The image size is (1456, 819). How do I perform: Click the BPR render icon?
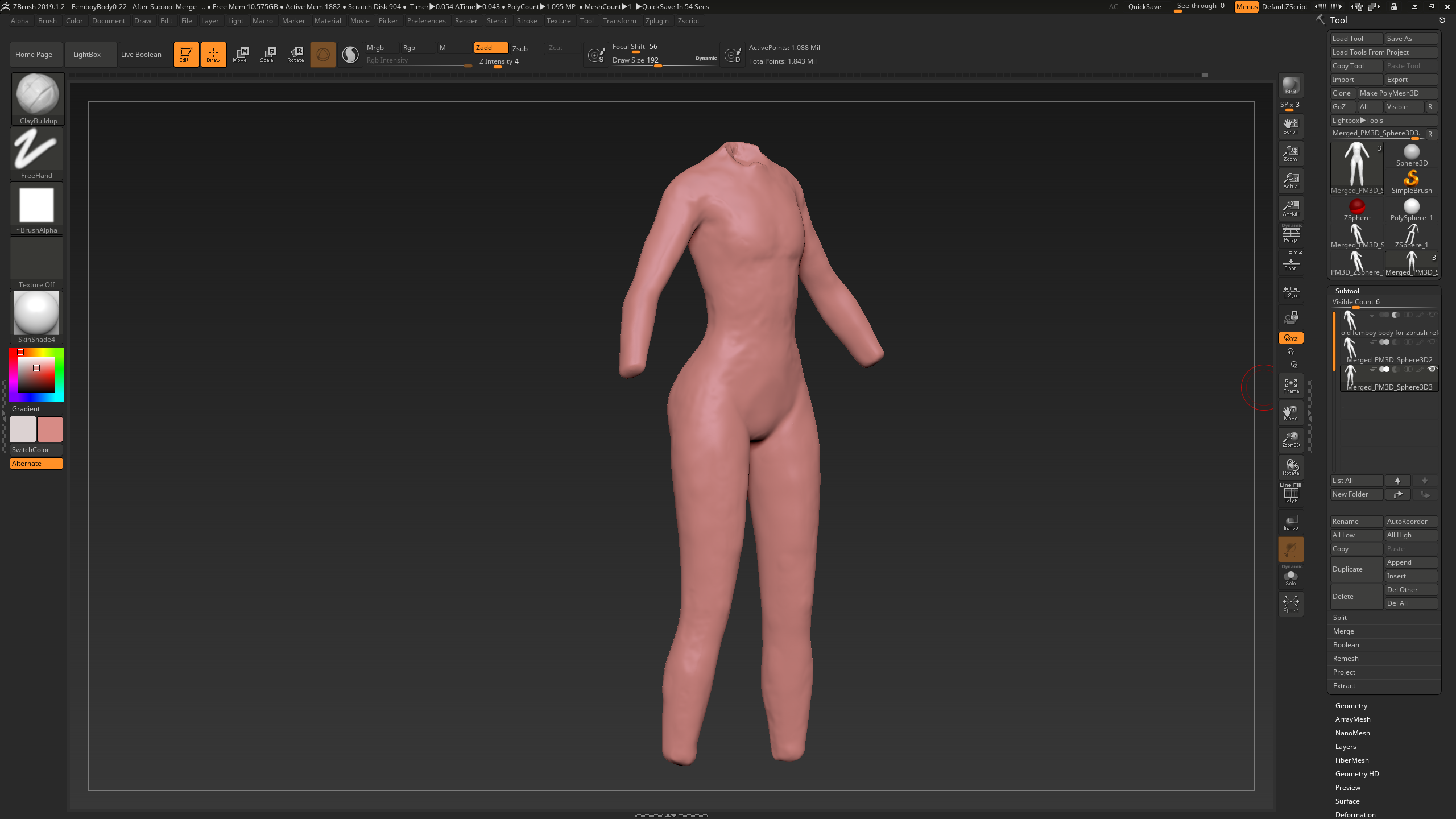1290,86
